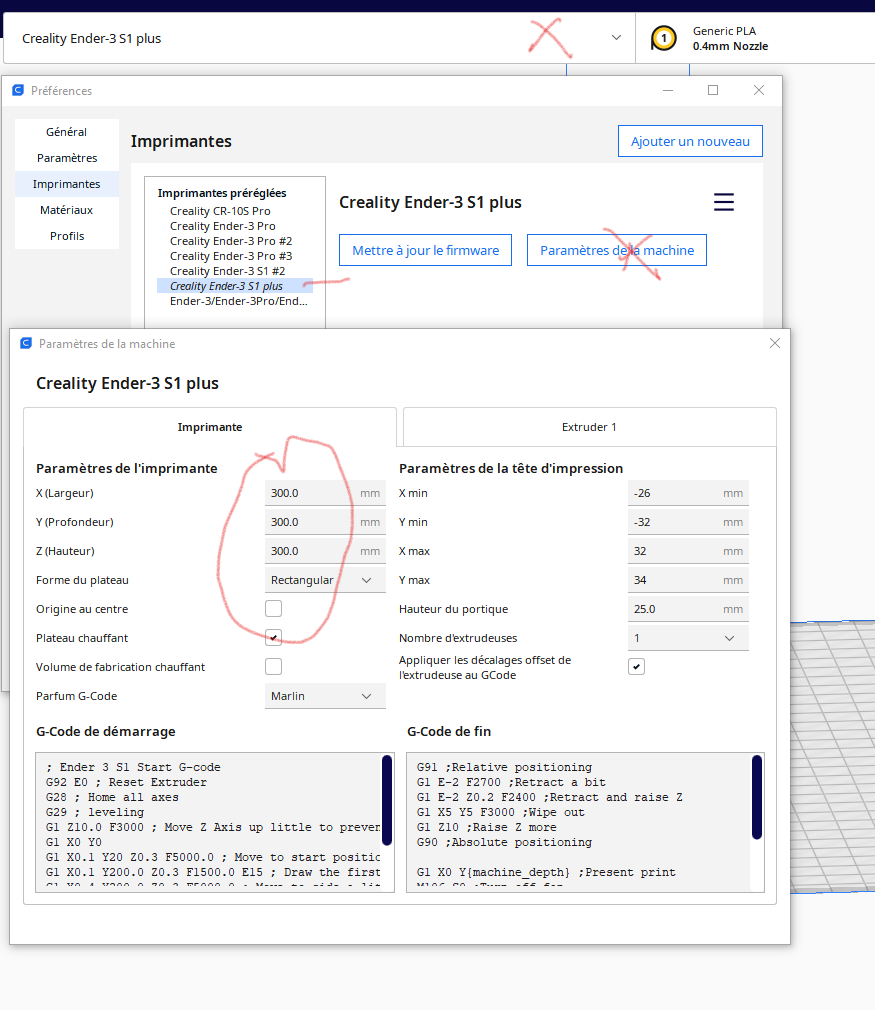
Task: Select Imprimantes in preferences sidebar
Action: (67, 184)
